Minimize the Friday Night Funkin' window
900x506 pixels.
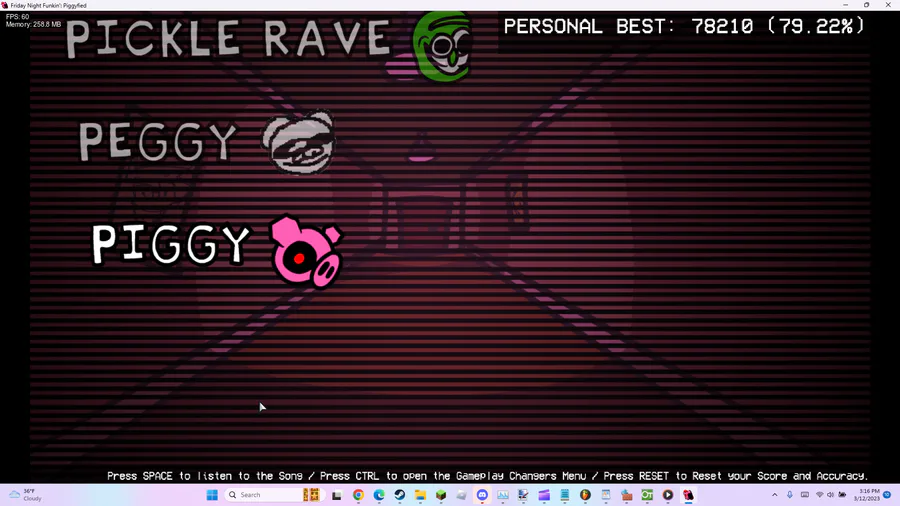pos(845,5)
